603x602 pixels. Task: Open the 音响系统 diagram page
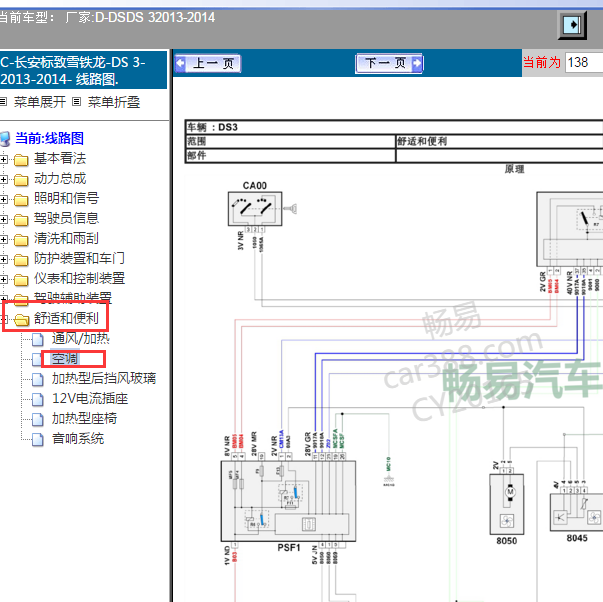click(x=78, y=439)
